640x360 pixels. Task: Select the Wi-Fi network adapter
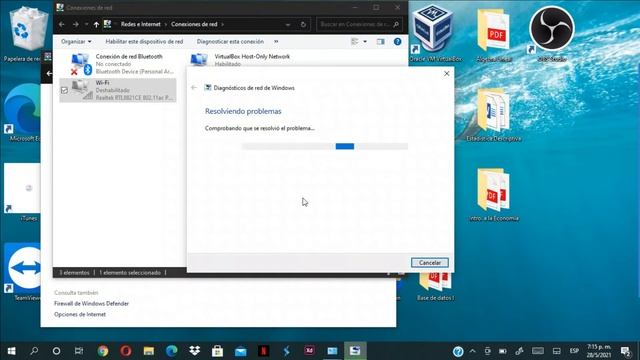tap(118, 90)
